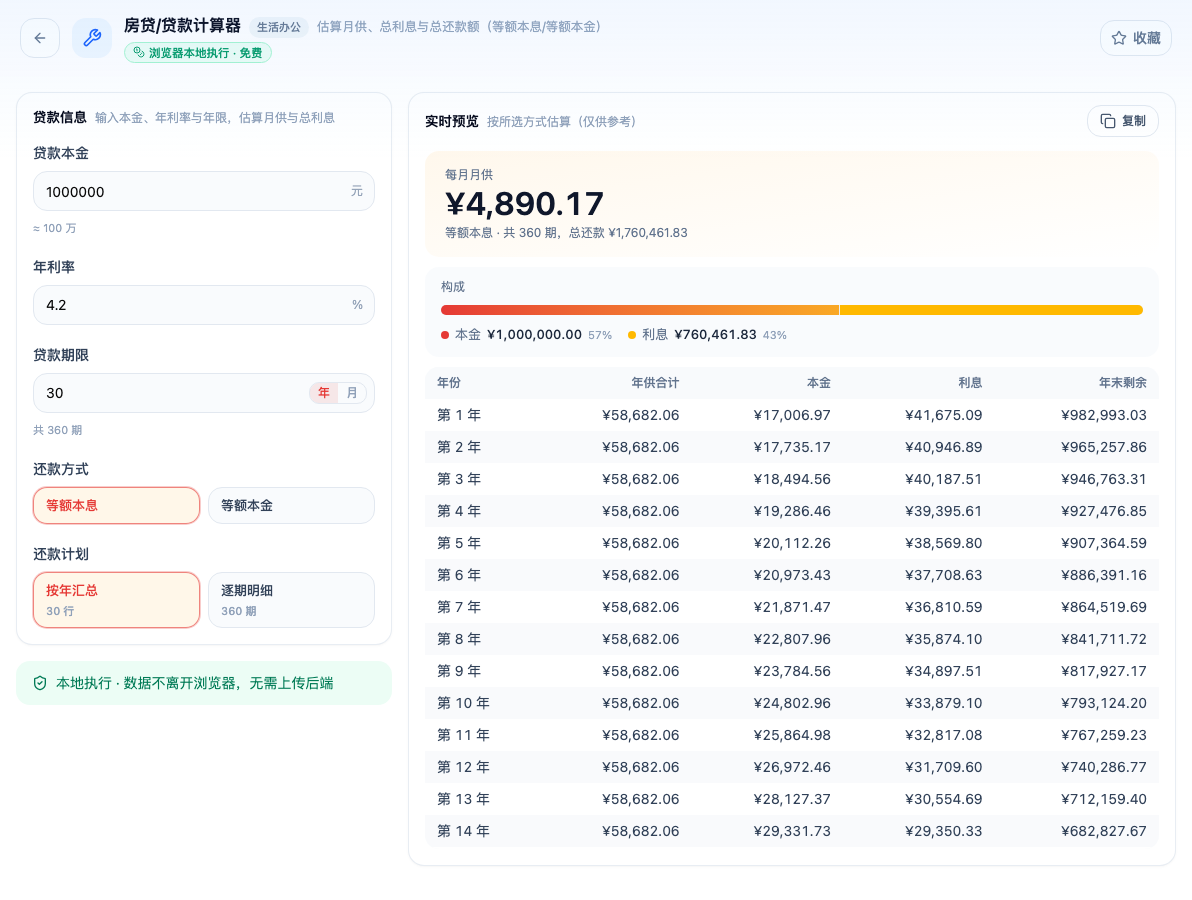Click interest ¥36,810.59 in year 7
This screenshot has width=1192, height=900.
click(943, 607)
